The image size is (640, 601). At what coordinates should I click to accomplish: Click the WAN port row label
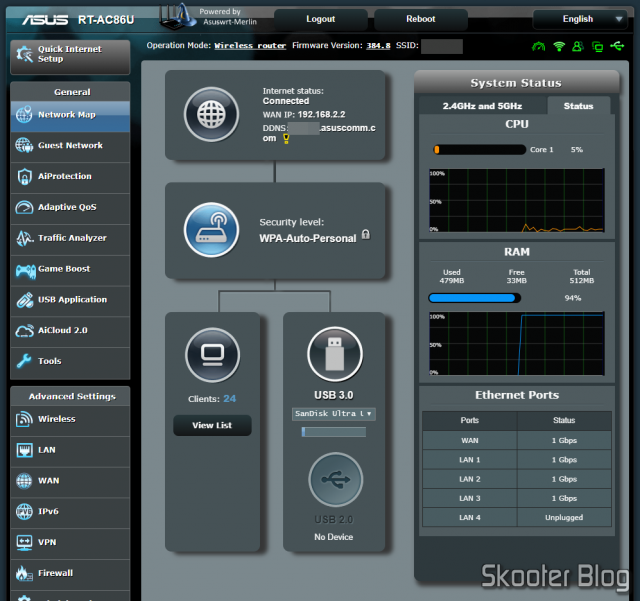pos(469,441)
